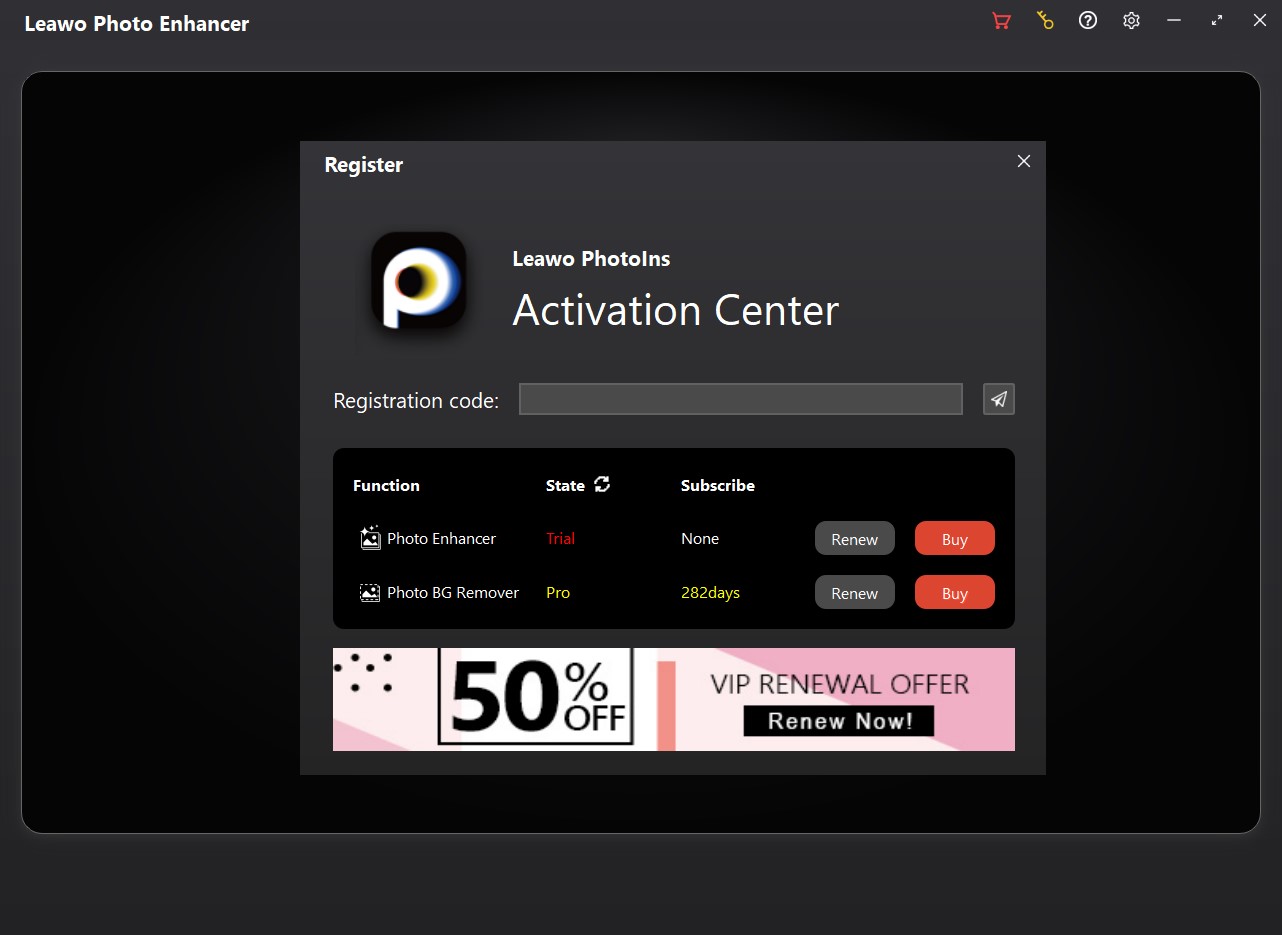Click the Leawo PhotoIns app logo
The image size is (1282, 935).
point(418,281)
